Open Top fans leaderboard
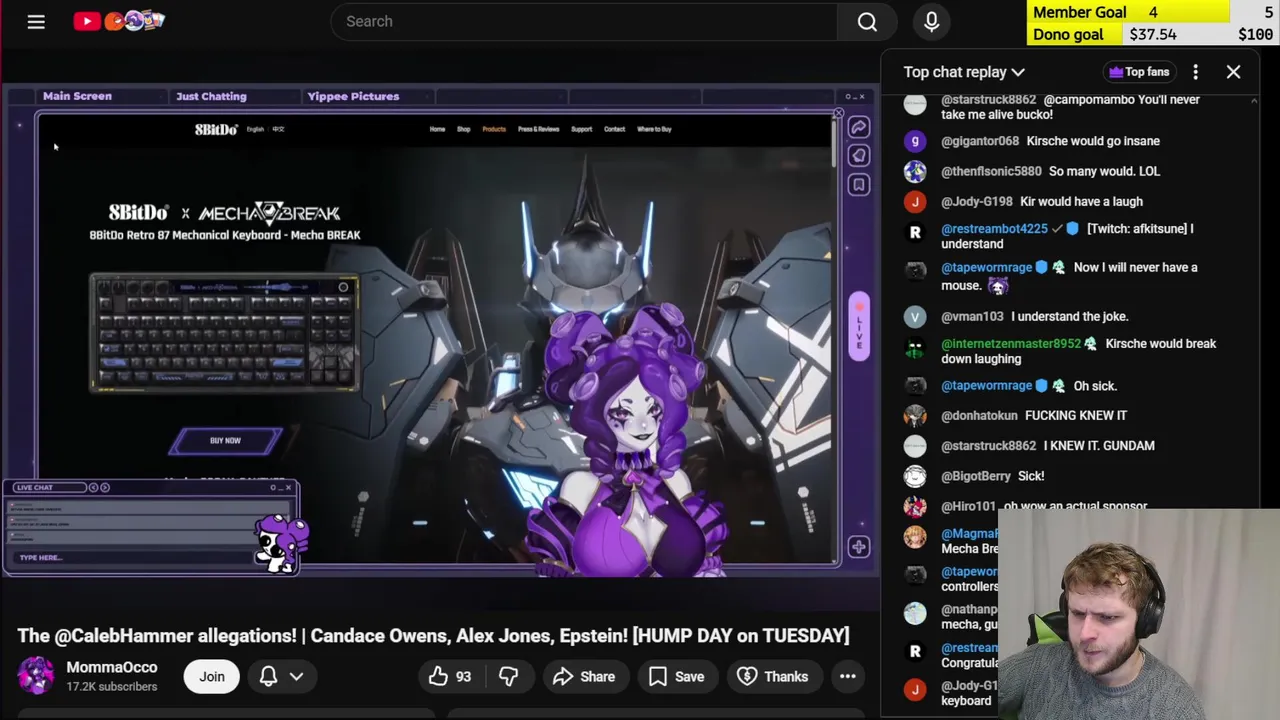 click(1138, 72)
